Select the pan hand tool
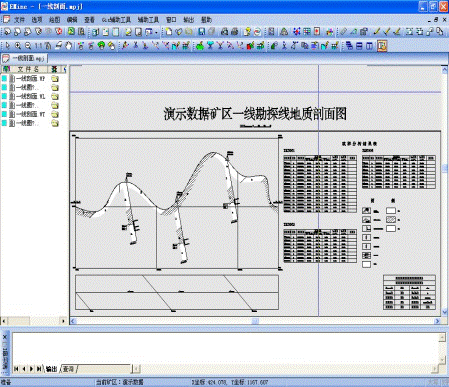 [x=69, y=45]
